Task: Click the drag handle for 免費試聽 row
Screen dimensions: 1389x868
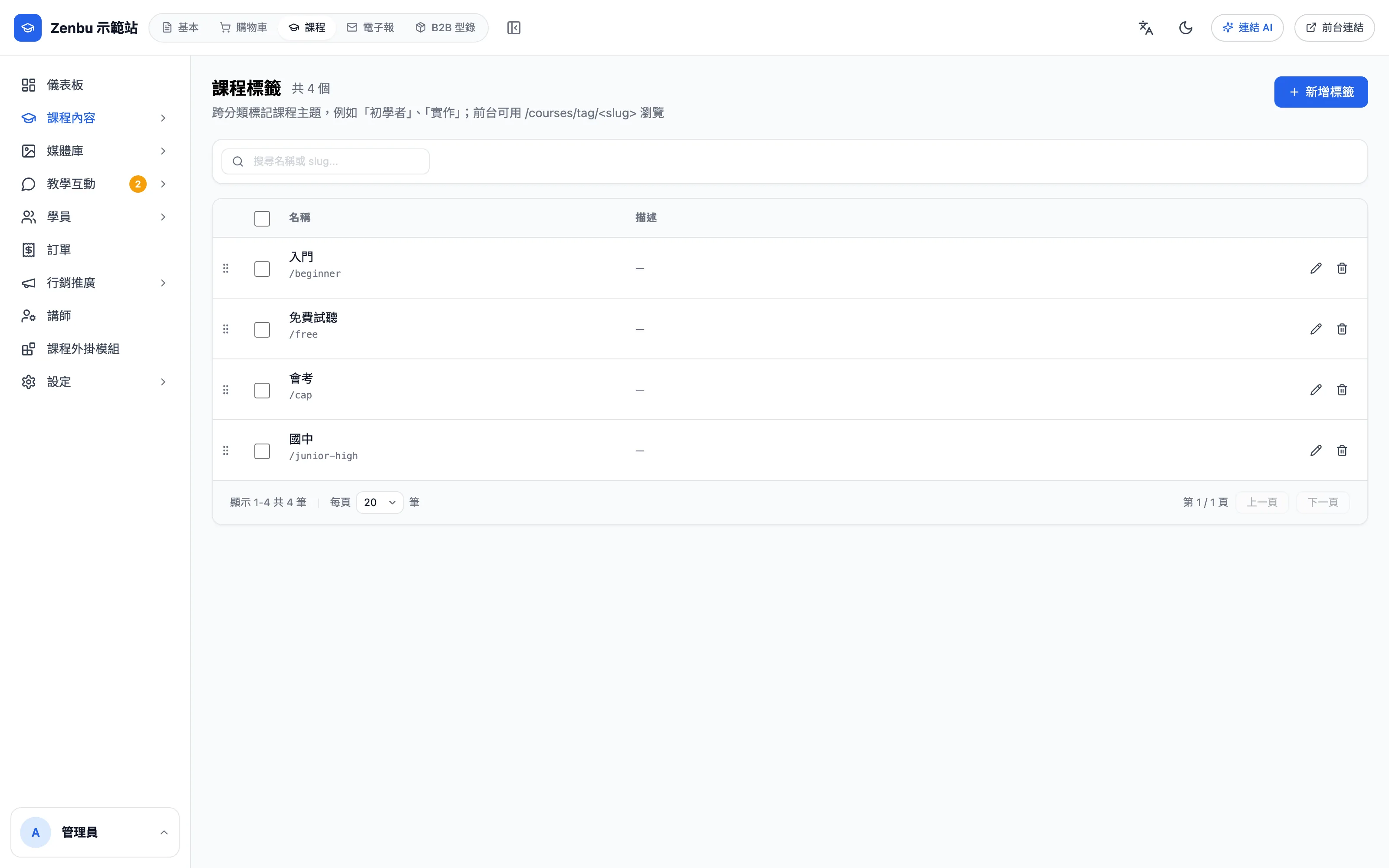Action: [226, 329]
